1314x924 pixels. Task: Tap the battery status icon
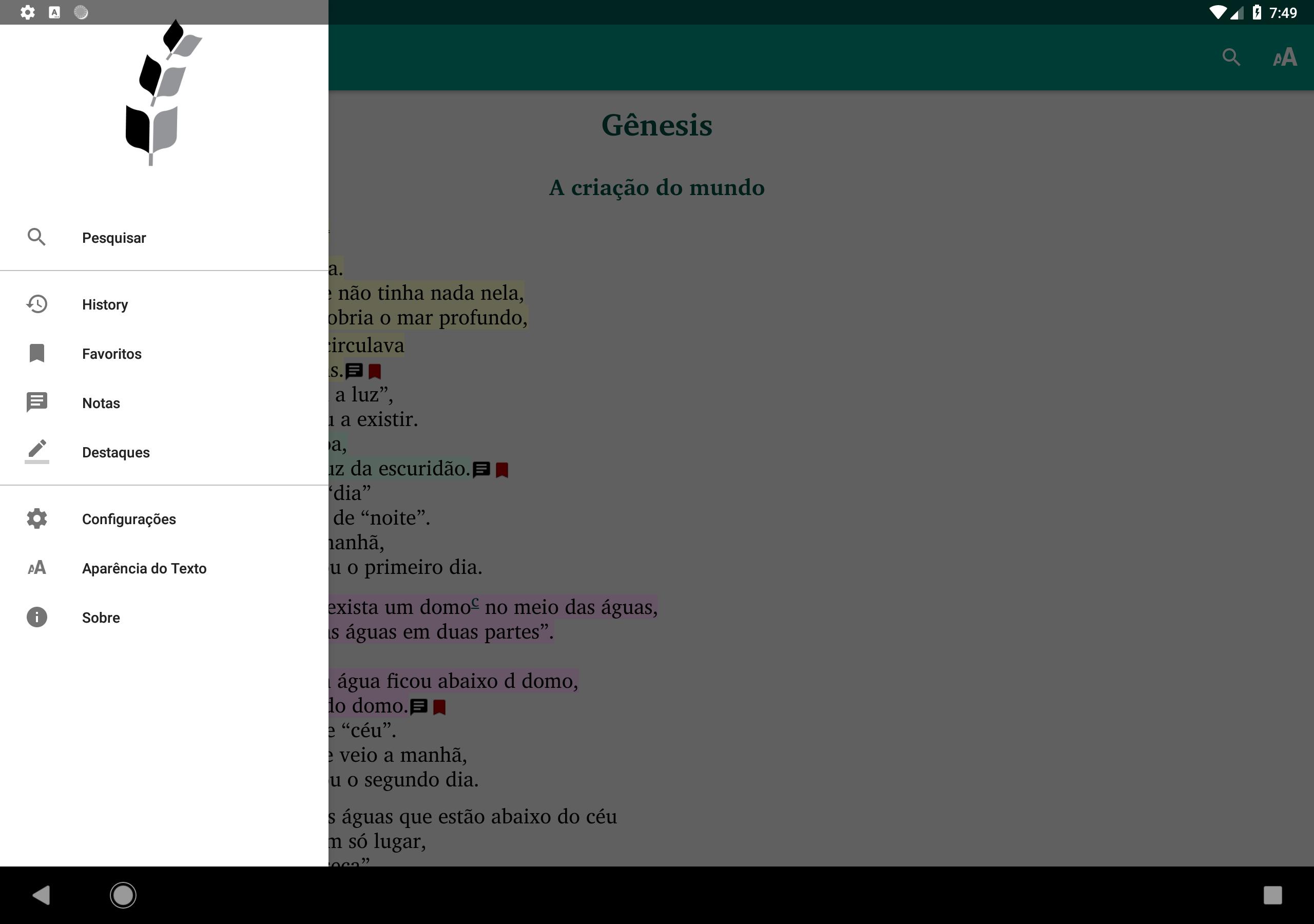[x=1257, y=12]
